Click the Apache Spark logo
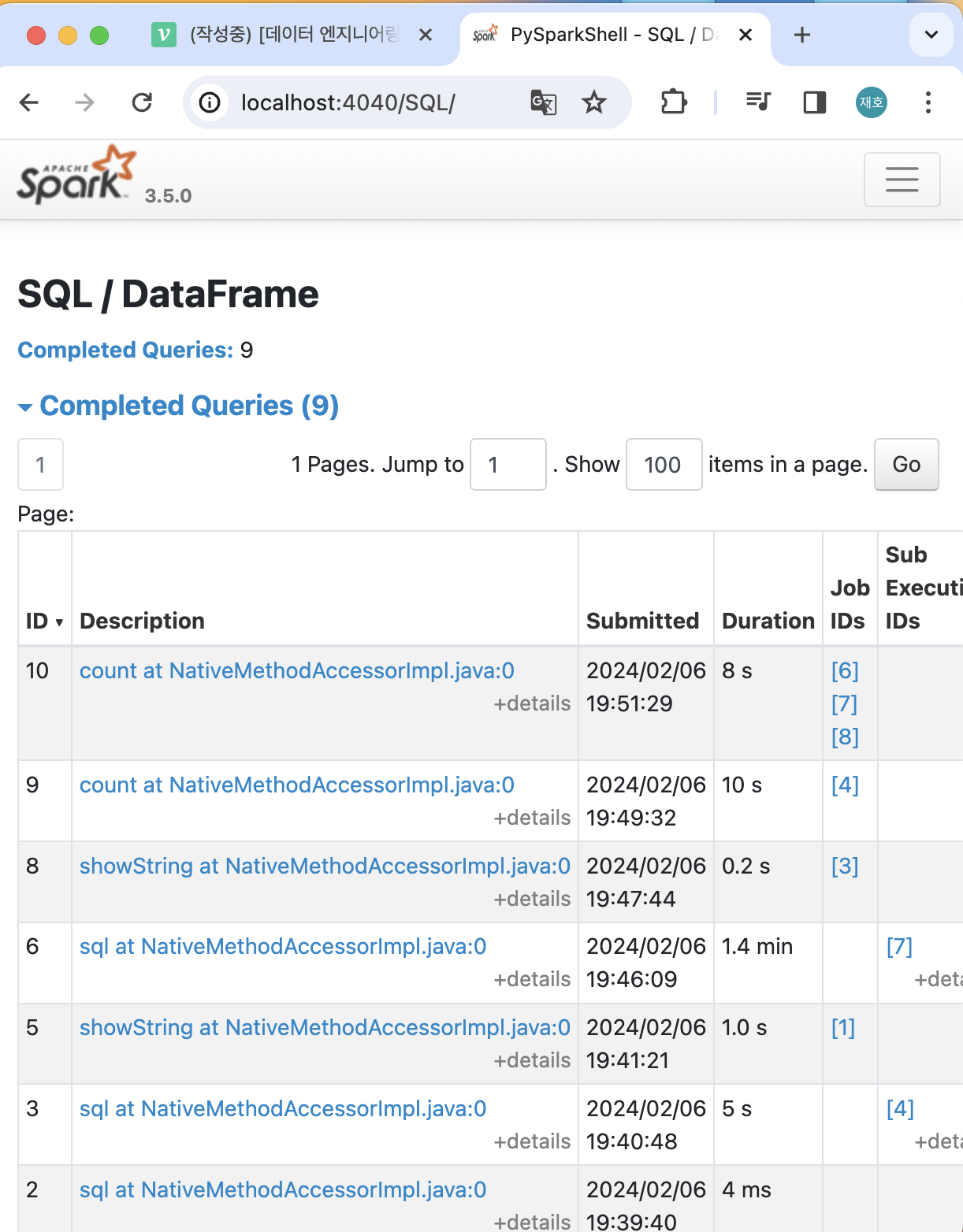Screen dimensions: 963x1232 coord(76,176)
